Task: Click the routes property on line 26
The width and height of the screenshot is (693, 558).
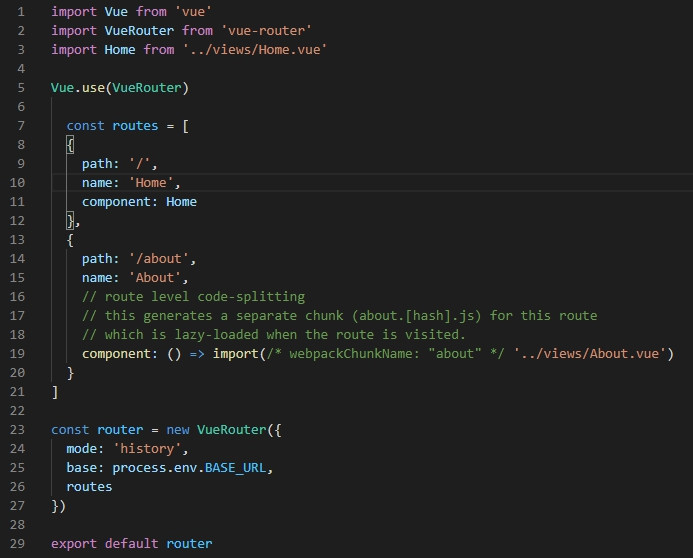Action: pyautogui.click(x=89, y=486)
